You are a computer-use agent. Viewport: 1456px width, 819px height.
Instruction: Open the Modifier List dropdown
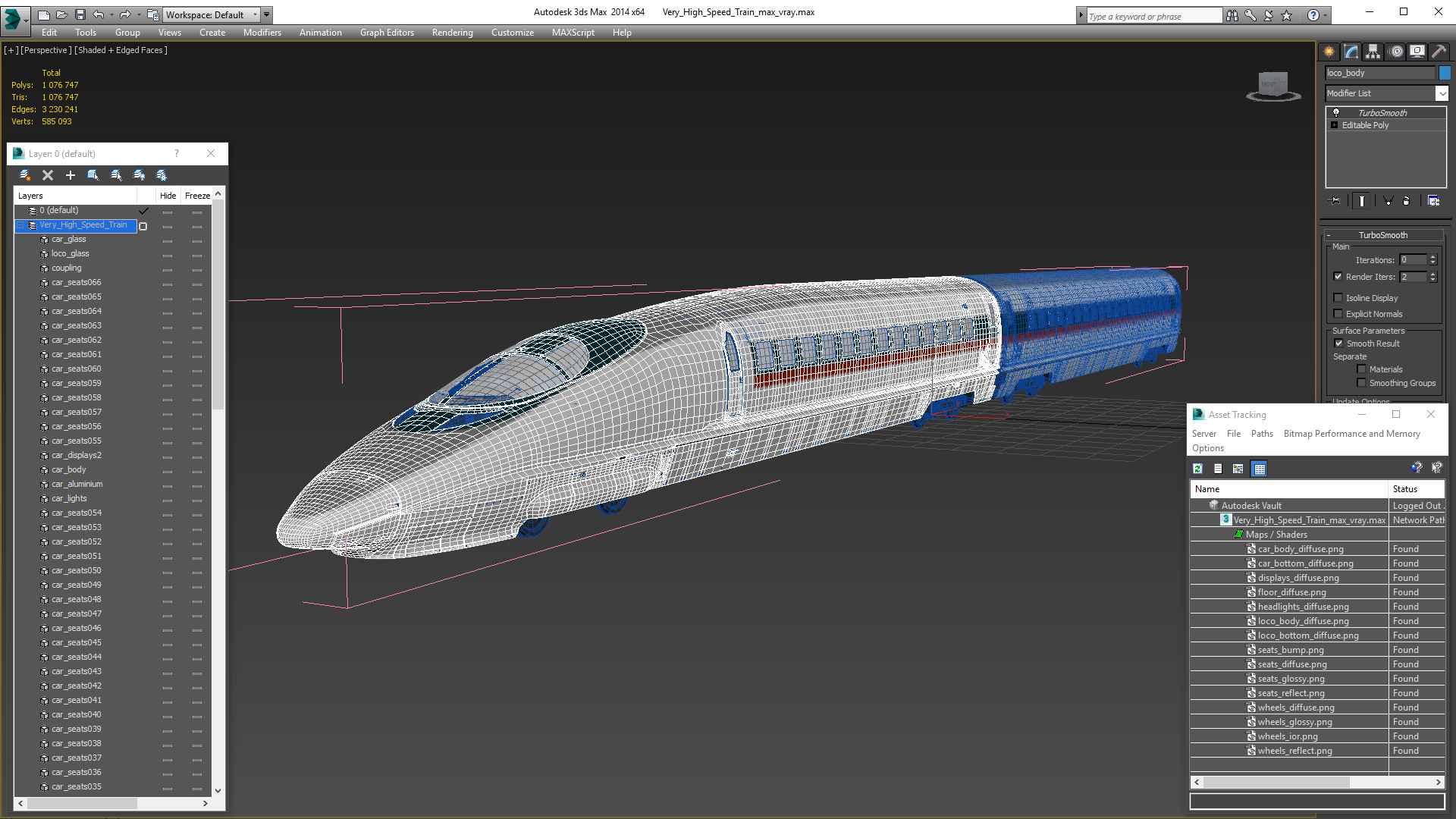[x=1441, y=93]
